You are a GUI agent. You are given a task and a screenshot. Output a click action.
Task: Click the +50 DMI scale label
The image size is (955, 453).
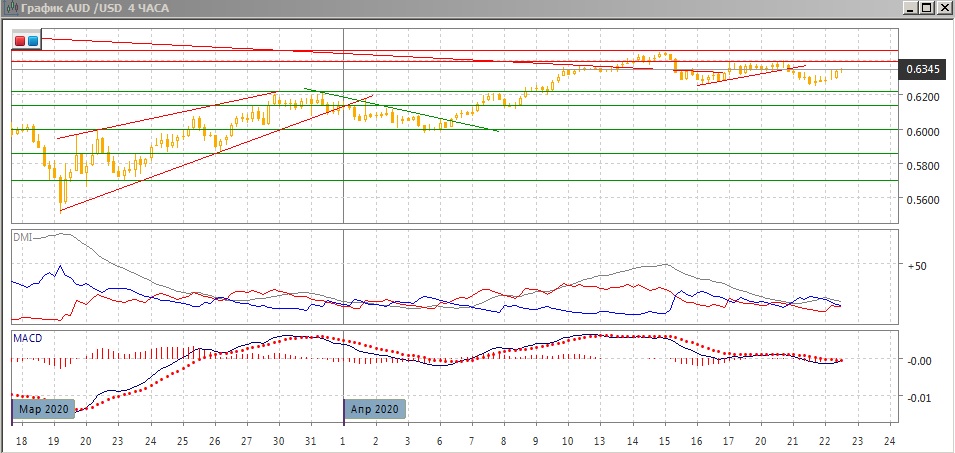tap(915, 266)
